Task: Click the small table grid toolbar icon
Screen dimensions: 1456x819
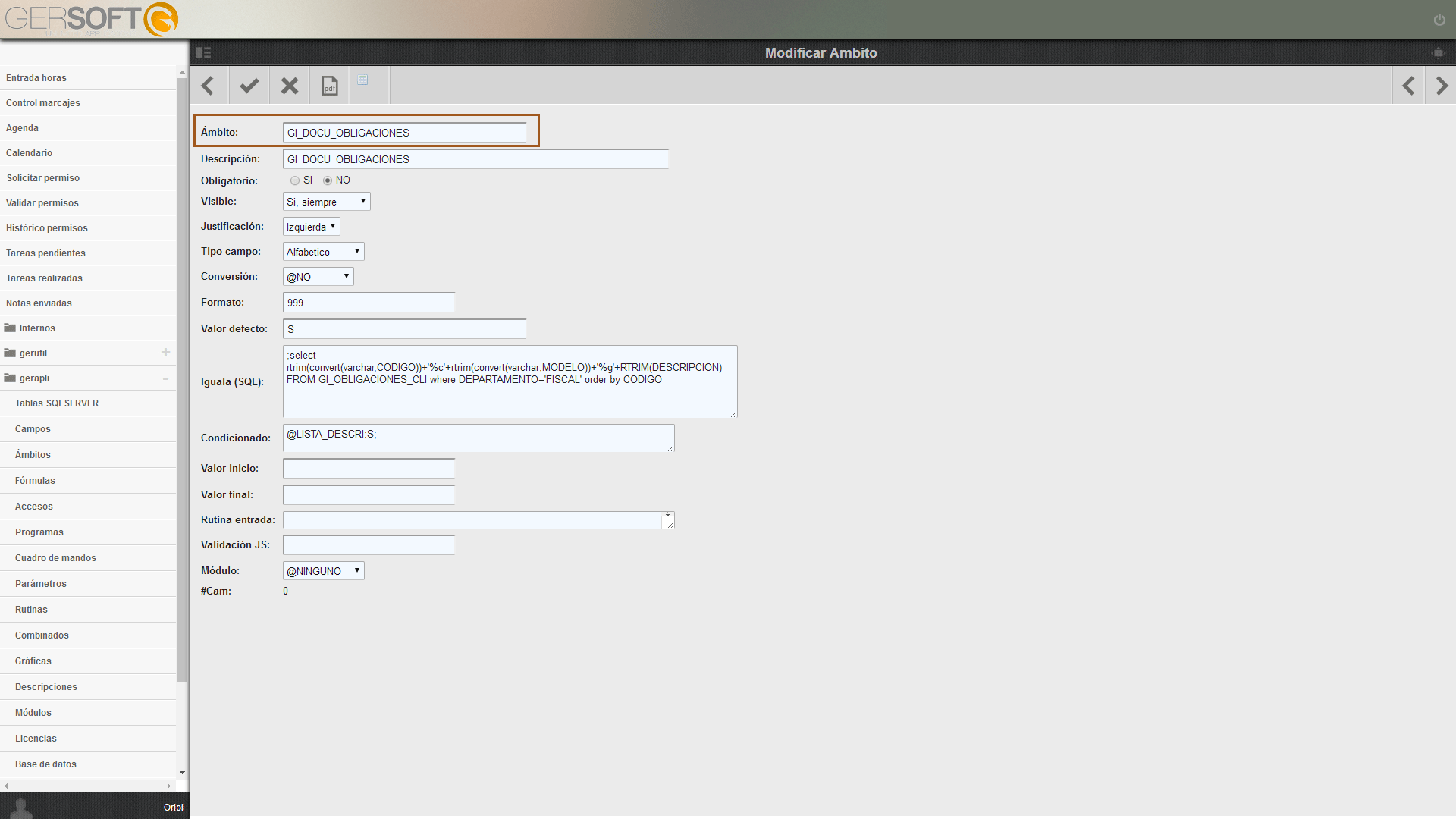Action: pos(363,80)
